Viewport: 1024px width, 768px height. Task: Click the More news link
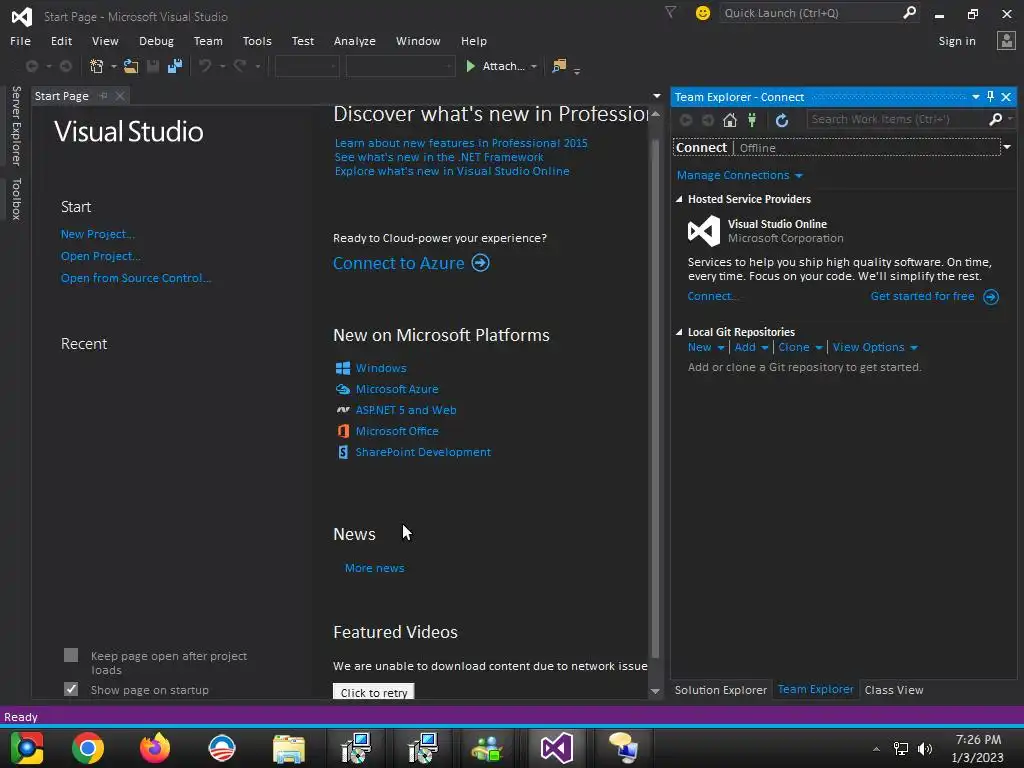[374, 568]
